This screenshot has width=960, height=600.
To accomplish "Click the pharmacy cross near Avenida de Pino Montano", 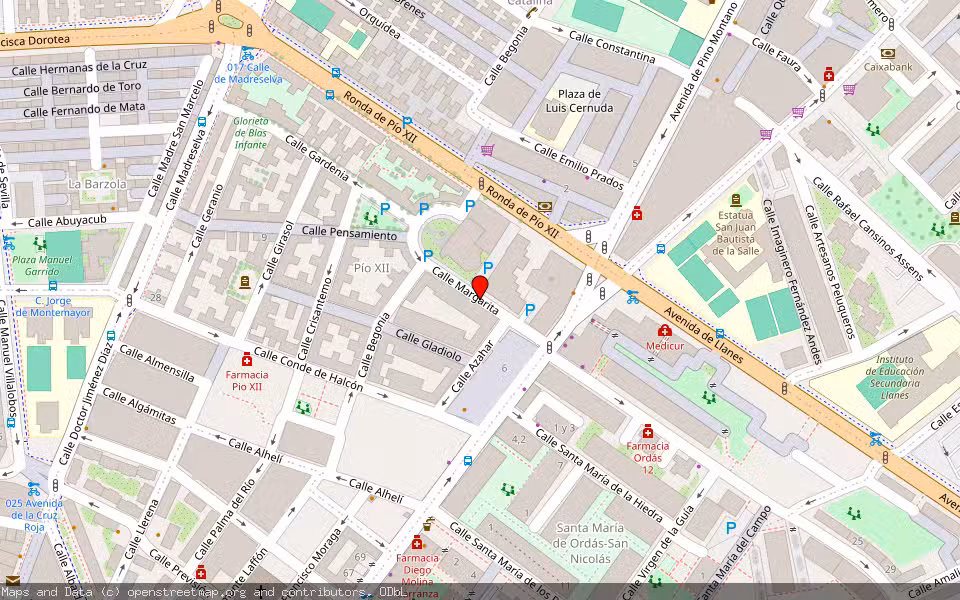I will tap(637, 213).
